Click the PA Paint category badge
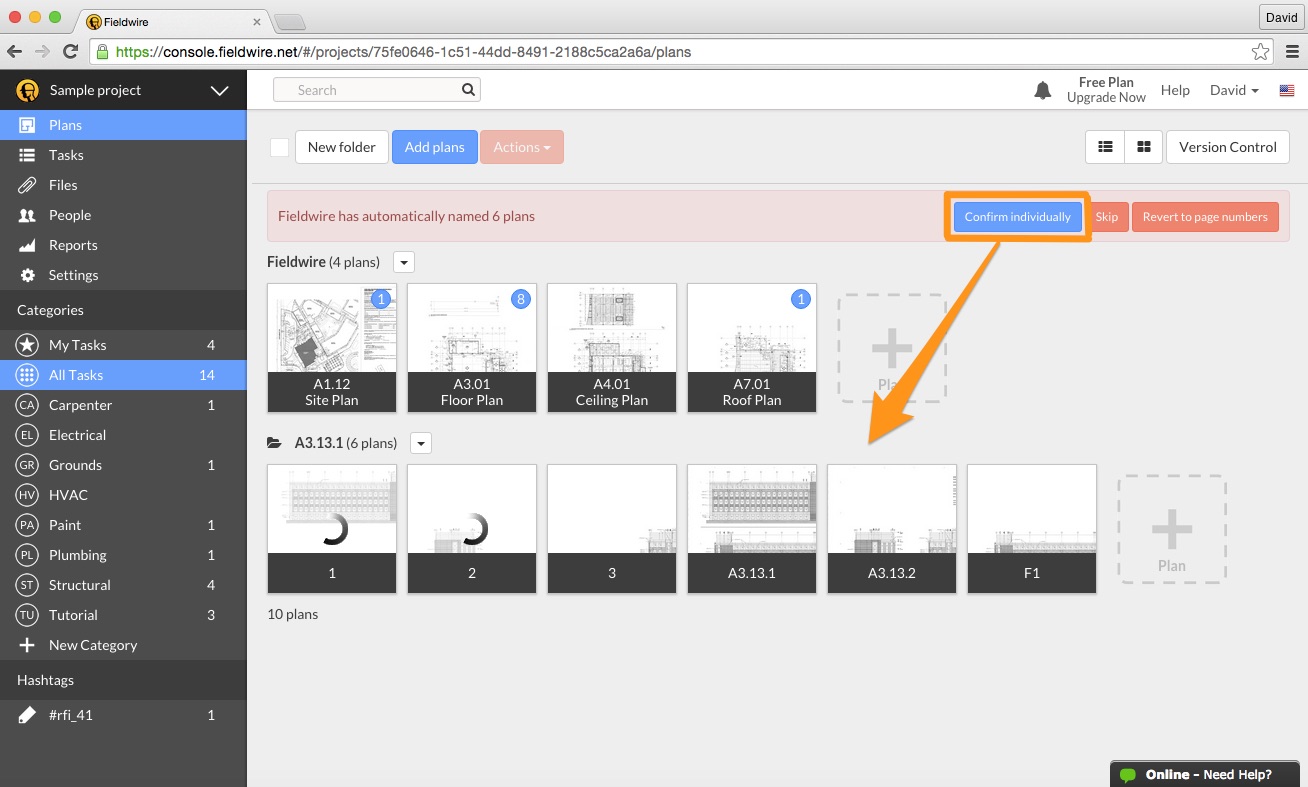 point(27,525)
